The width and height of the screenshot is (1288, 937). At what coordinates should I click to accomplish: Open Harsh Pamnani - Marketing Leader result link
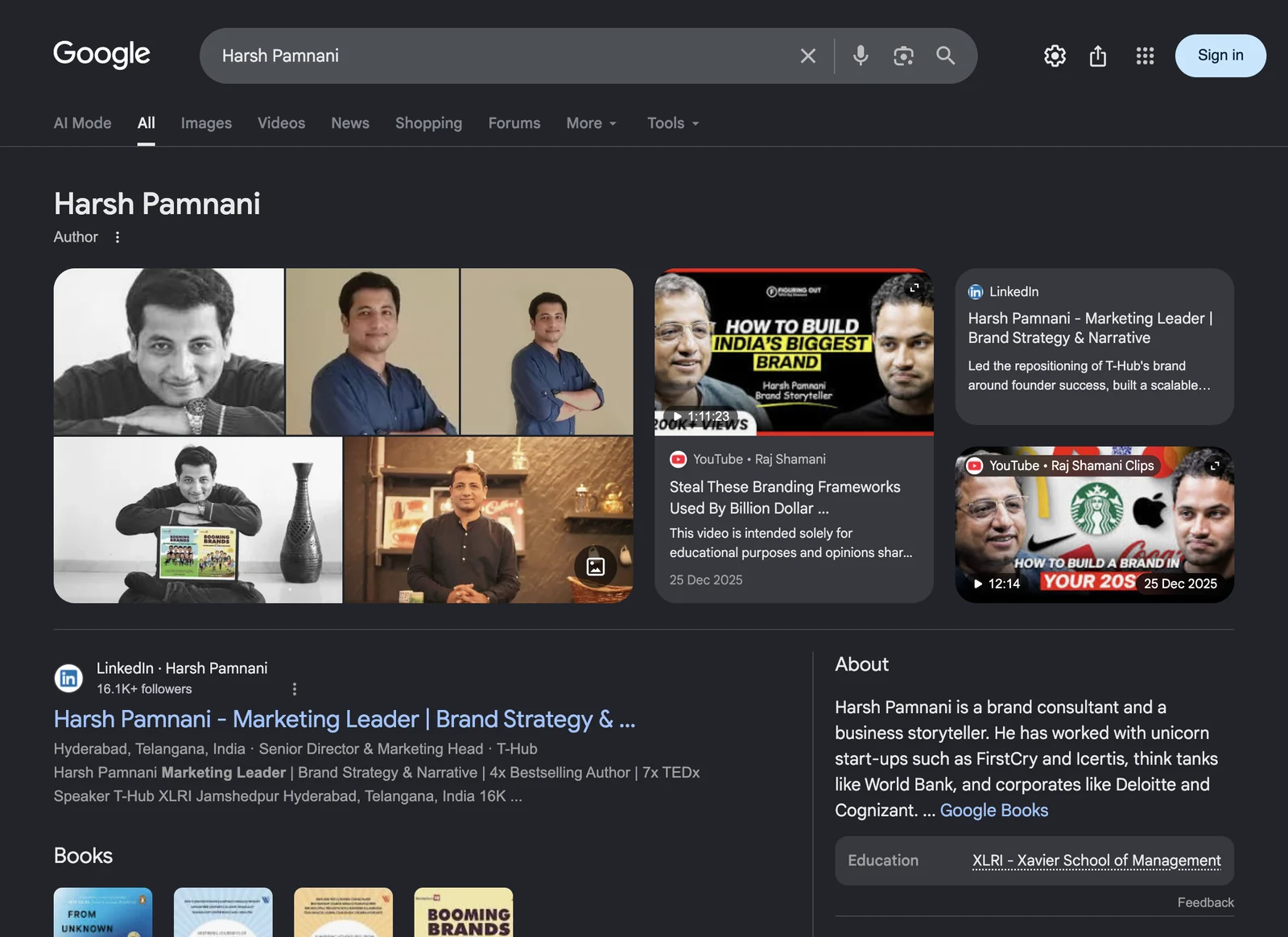pos(345,719)
